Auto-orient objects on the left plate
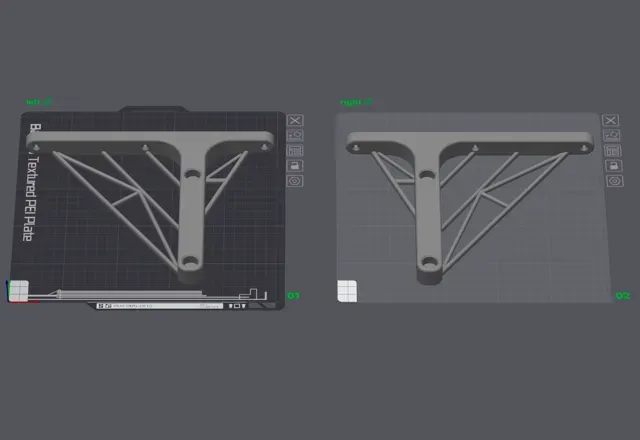Image resolution: width=640 pixels, height=440 pixels. coord(295,136)
